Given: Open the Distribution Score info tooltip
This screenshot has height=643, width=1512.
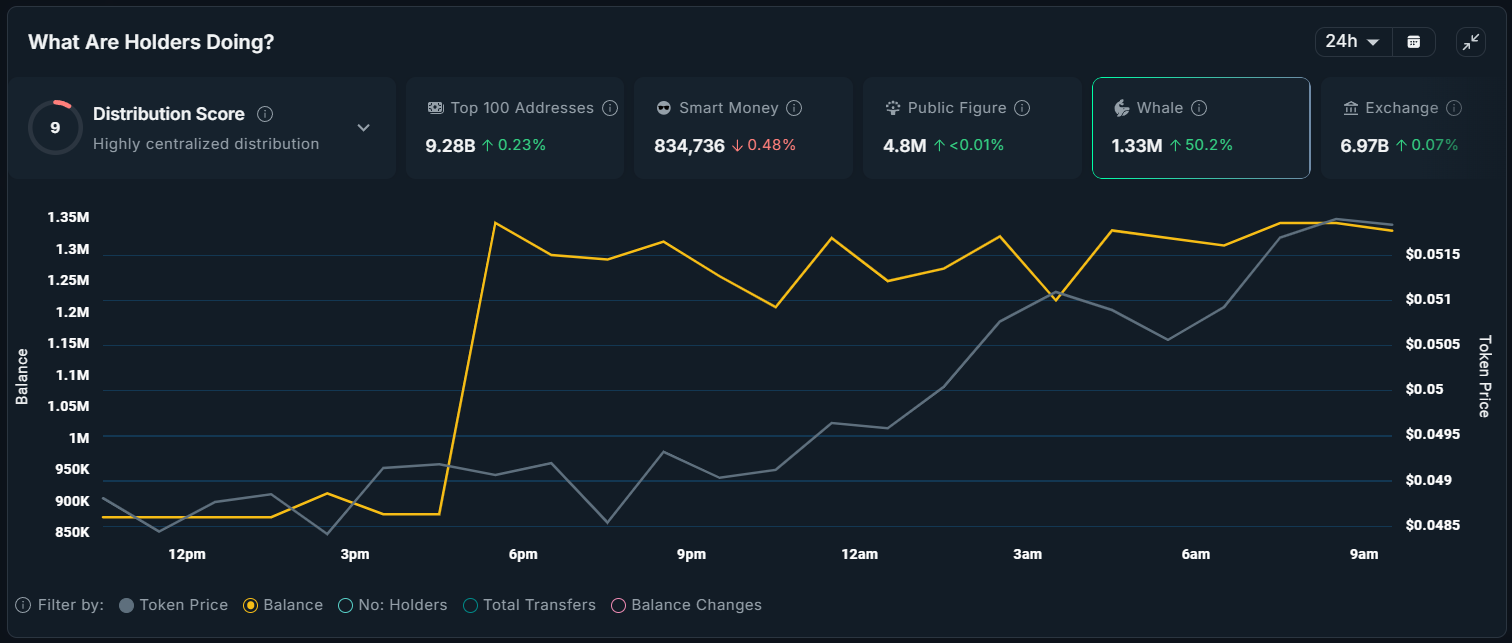Looking at the screenshot, I should coord(265,114).
